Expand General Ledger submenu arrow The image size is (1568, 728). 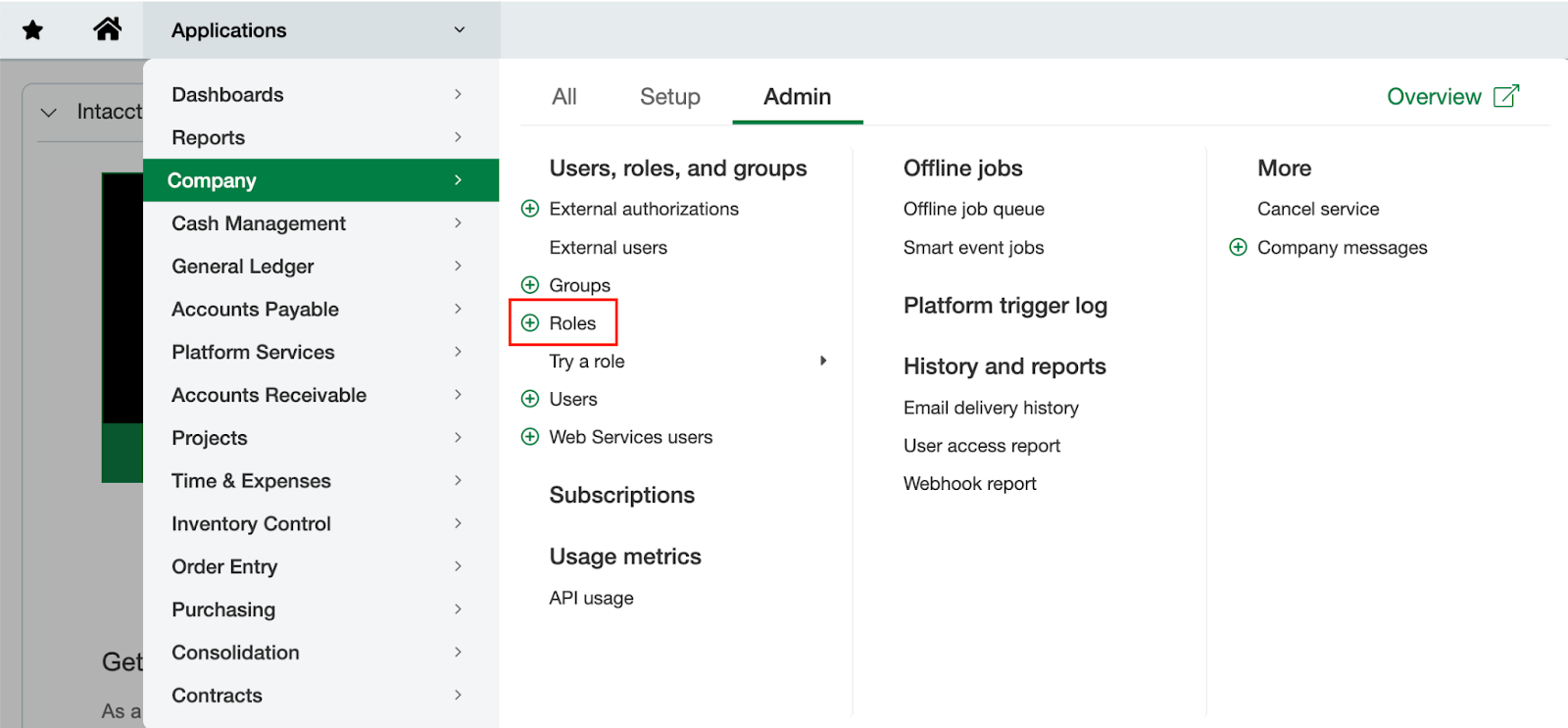coord(458,267)
